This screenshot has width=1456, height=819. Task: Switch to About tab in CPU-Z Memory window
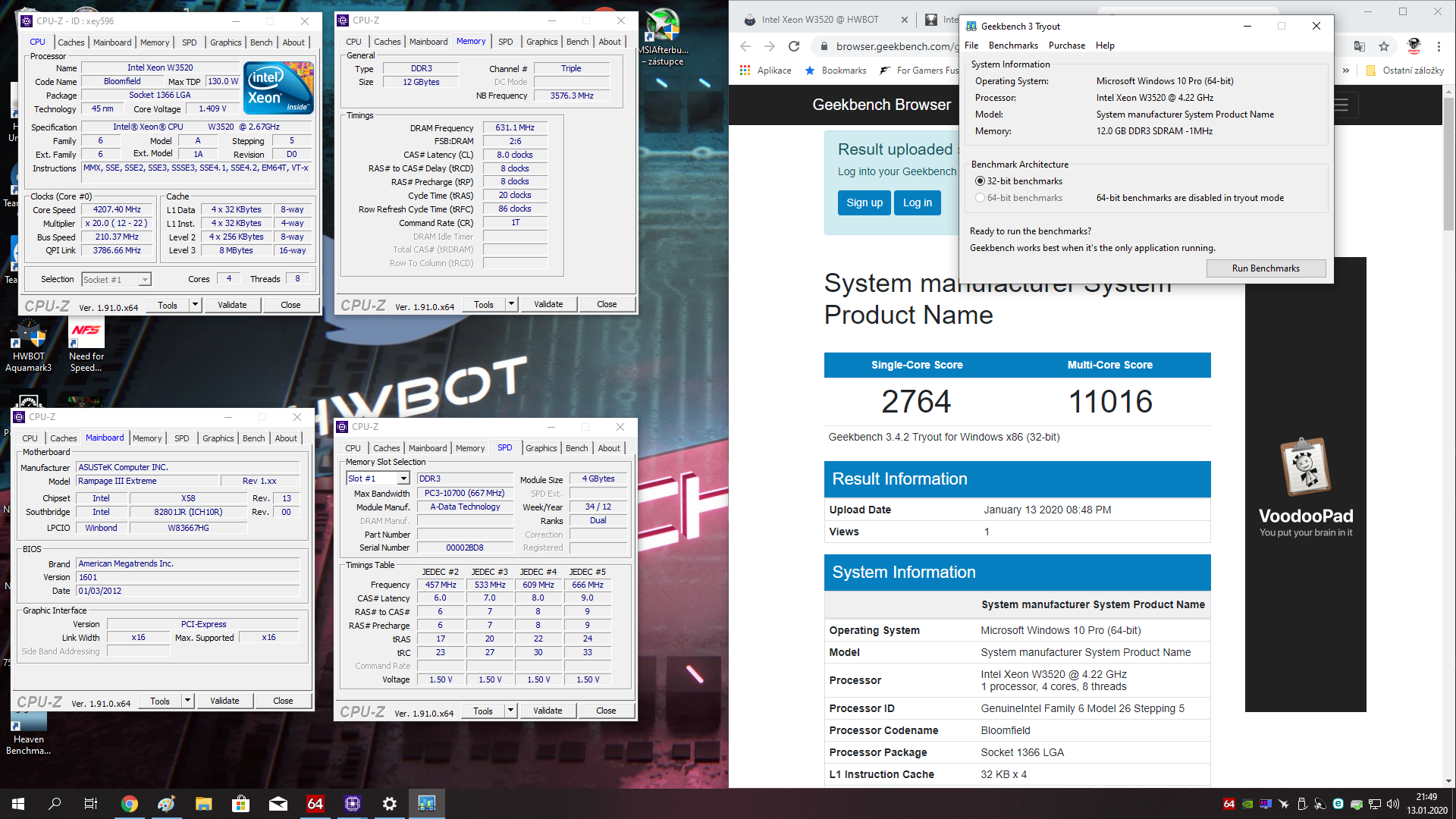click(x=610, y=42)
